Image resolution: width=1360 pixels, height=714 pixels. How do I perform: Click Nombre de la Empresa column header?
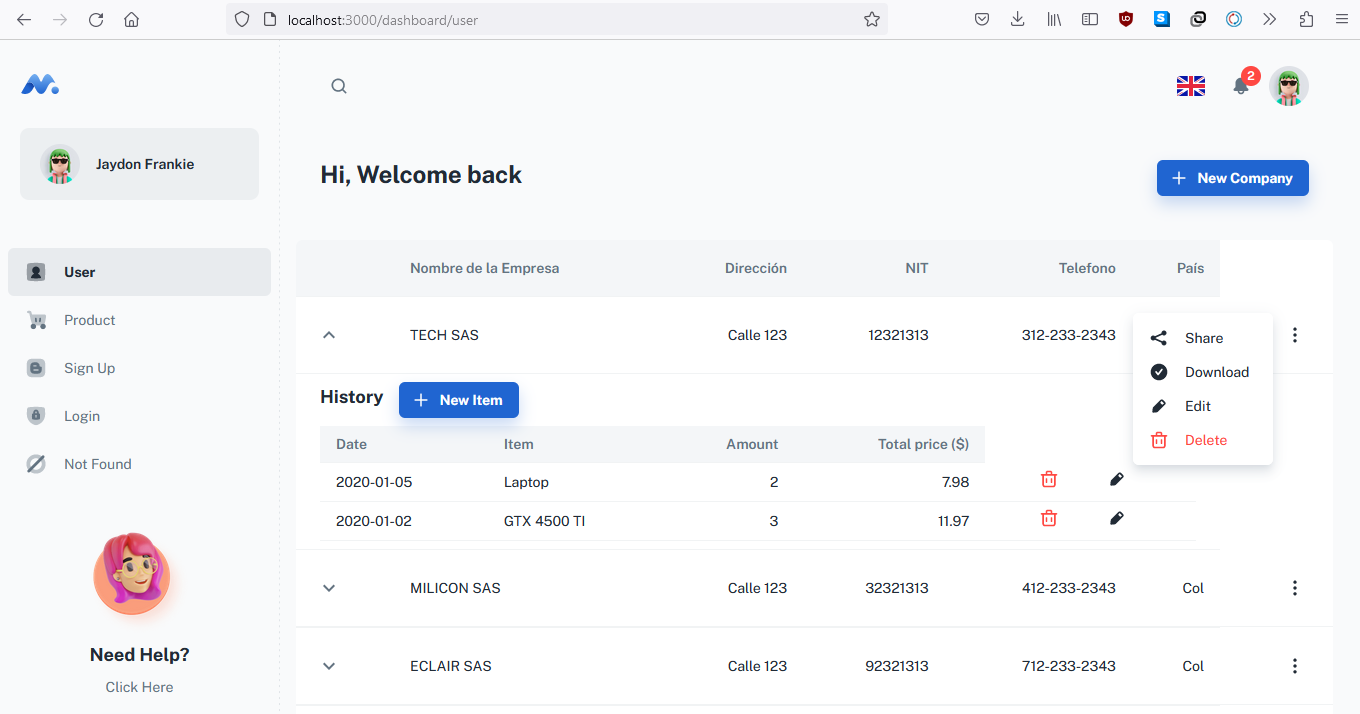pos(485,268)
